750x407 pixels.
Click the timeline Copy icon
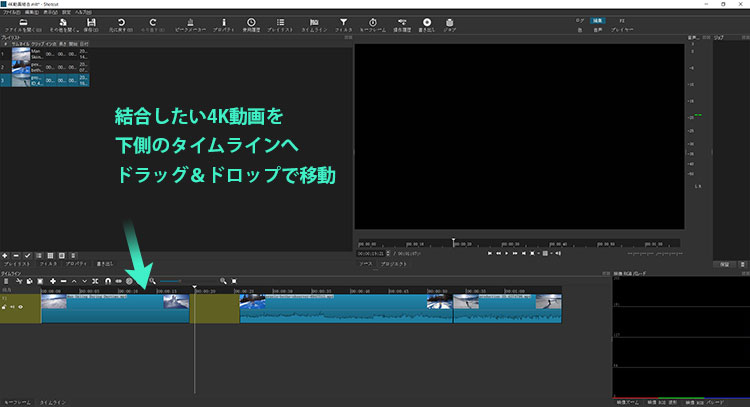29,281
